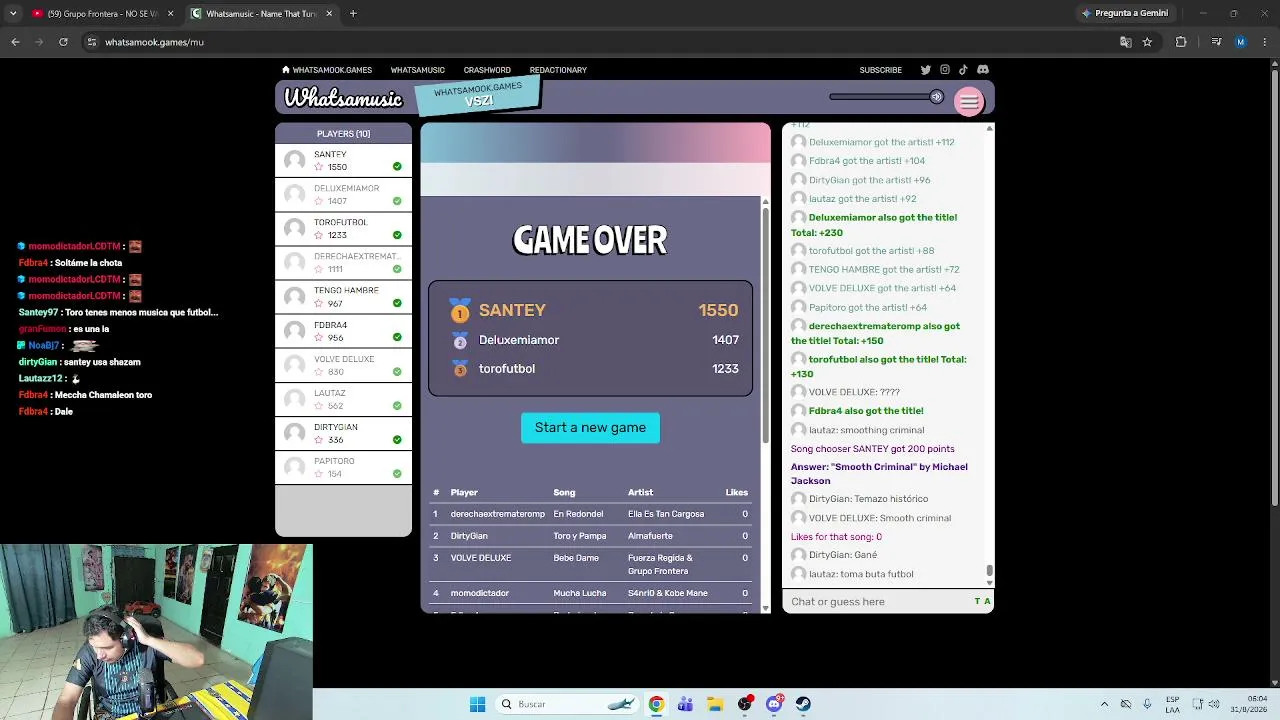Open REDACTIONARY in the site nav

pyautogui.click(x=558, y=70)
